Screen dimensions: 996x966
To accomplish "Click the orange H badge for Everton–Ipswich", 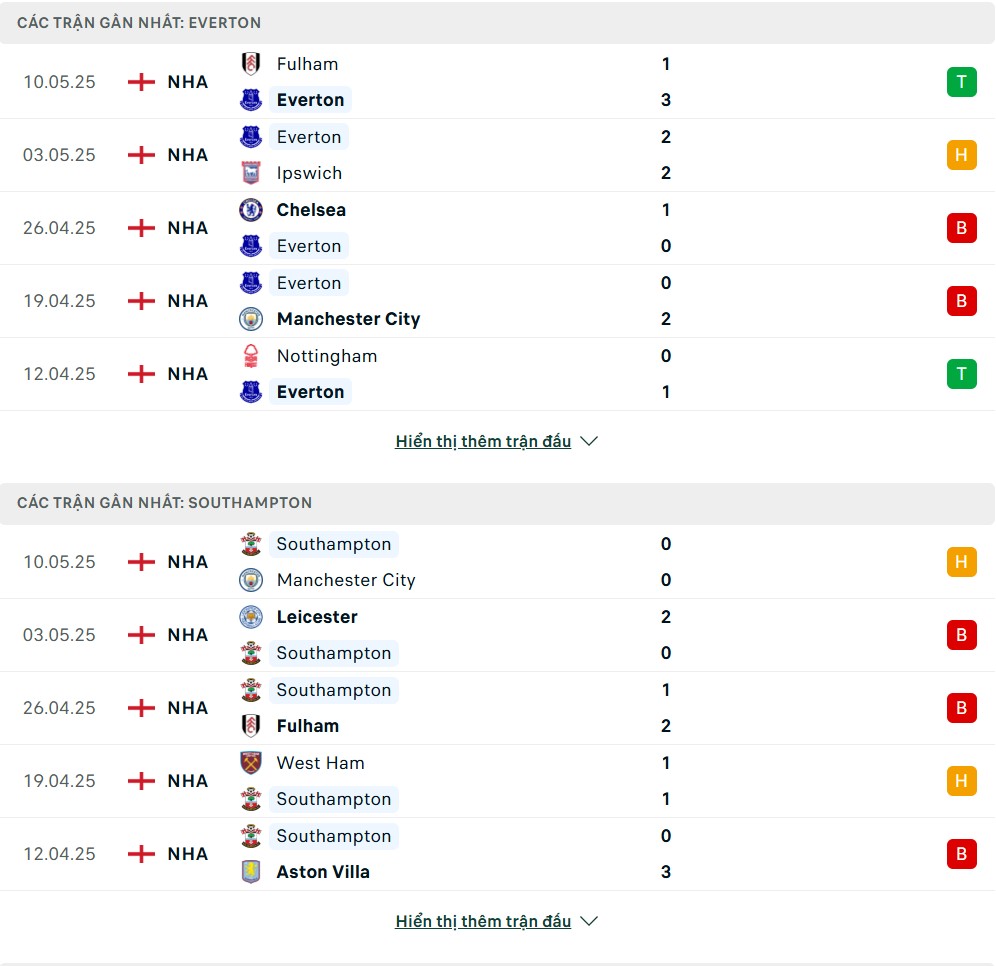I will [961, 155].
